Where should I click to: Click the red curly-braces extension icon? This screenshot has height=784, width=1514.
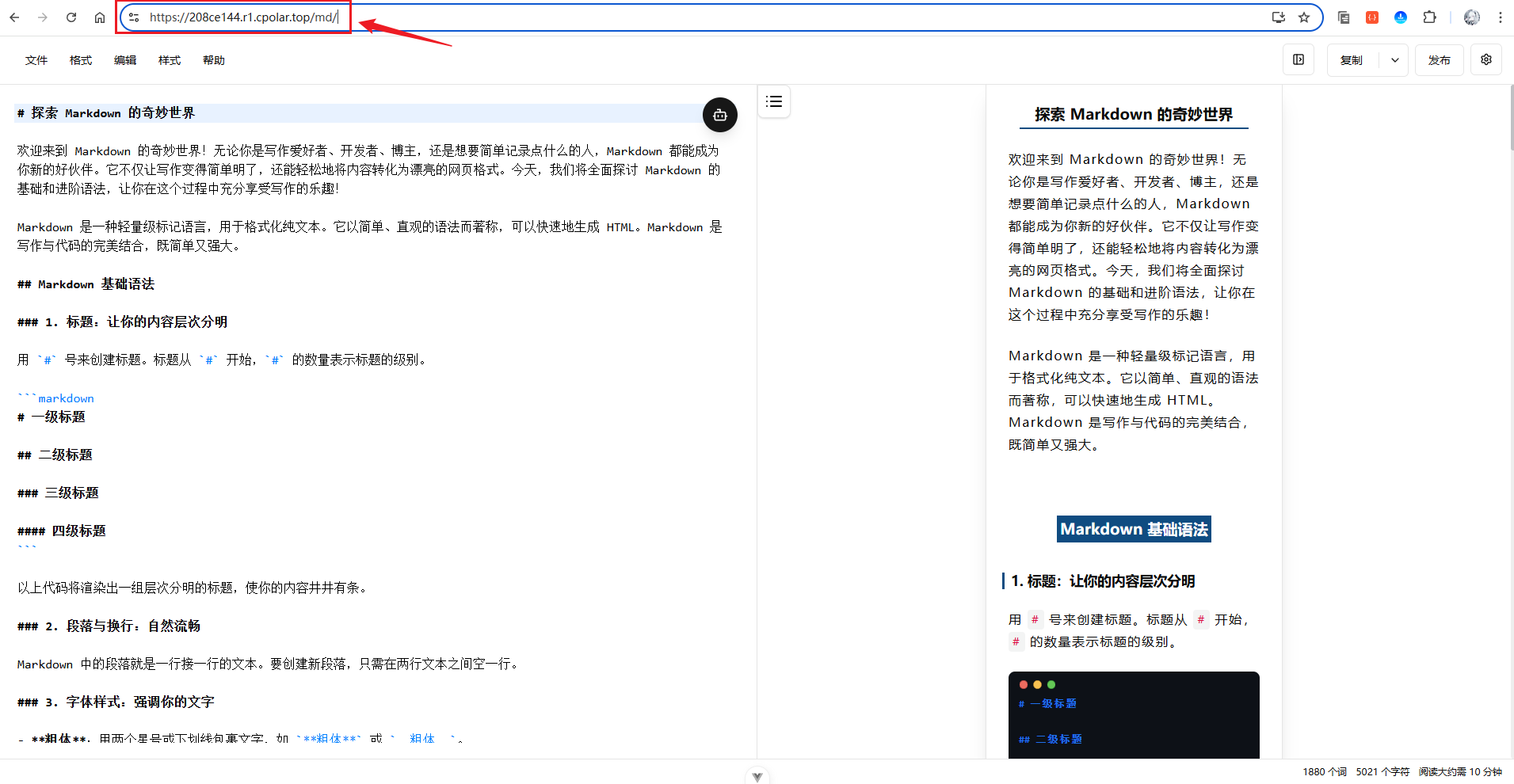click(x=1371, y=17)
